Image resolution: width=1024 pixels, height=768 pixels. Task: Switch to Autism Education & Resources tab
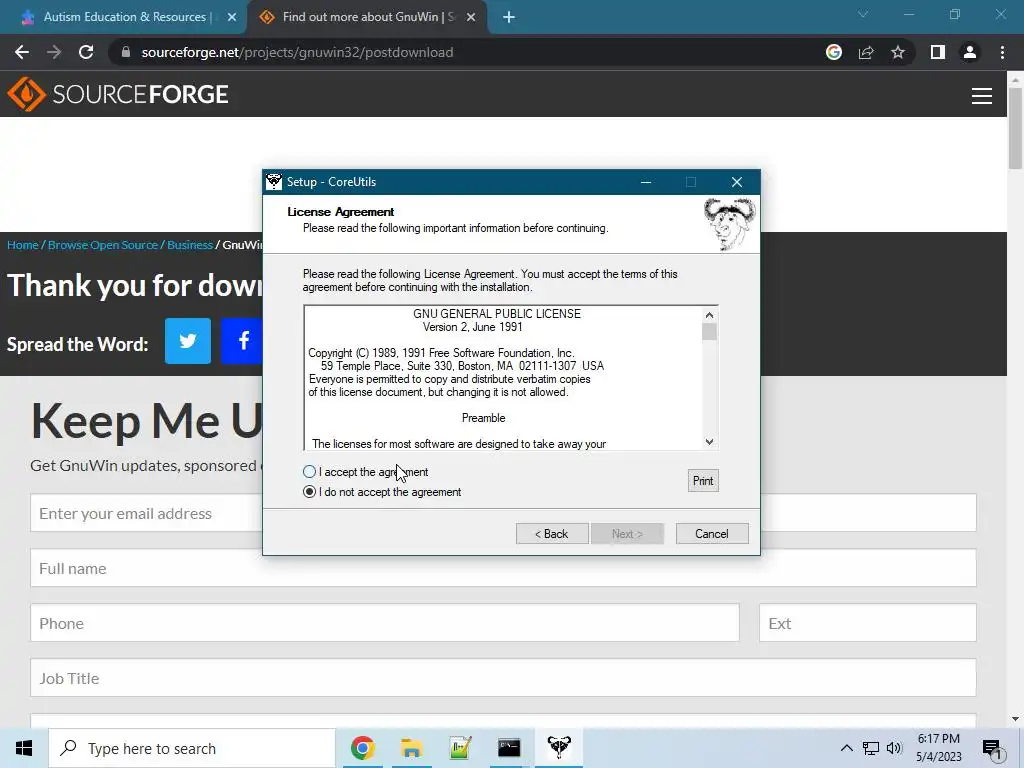point(123,17)
